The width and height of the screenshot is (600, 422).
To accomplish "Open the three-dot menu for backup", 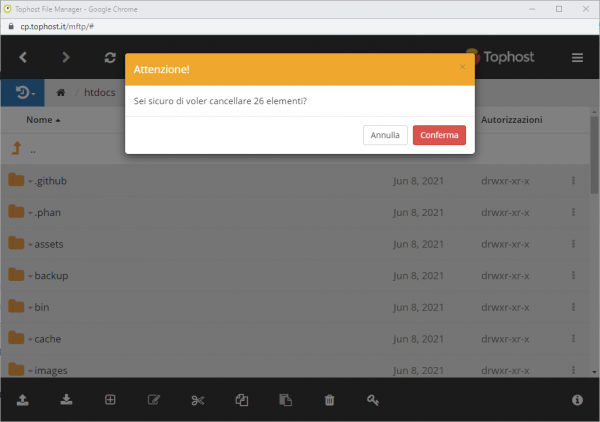I will coord(573,275).
